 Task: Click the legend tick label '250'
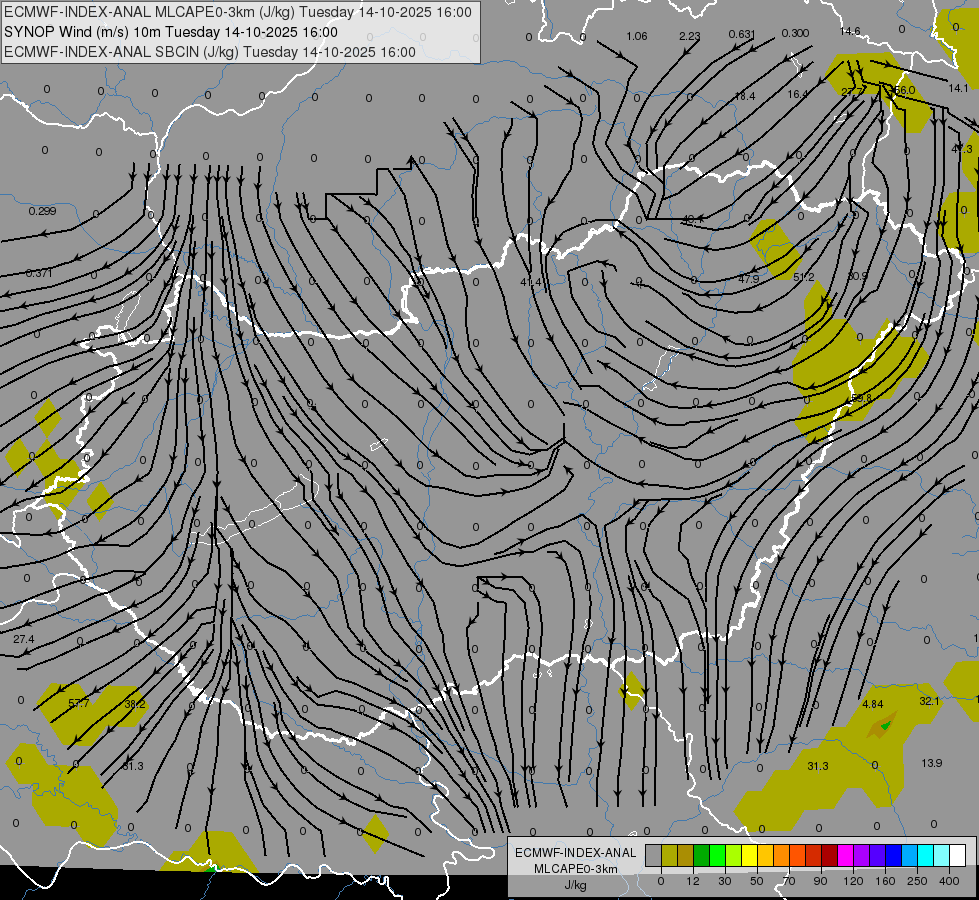(917, 881)
